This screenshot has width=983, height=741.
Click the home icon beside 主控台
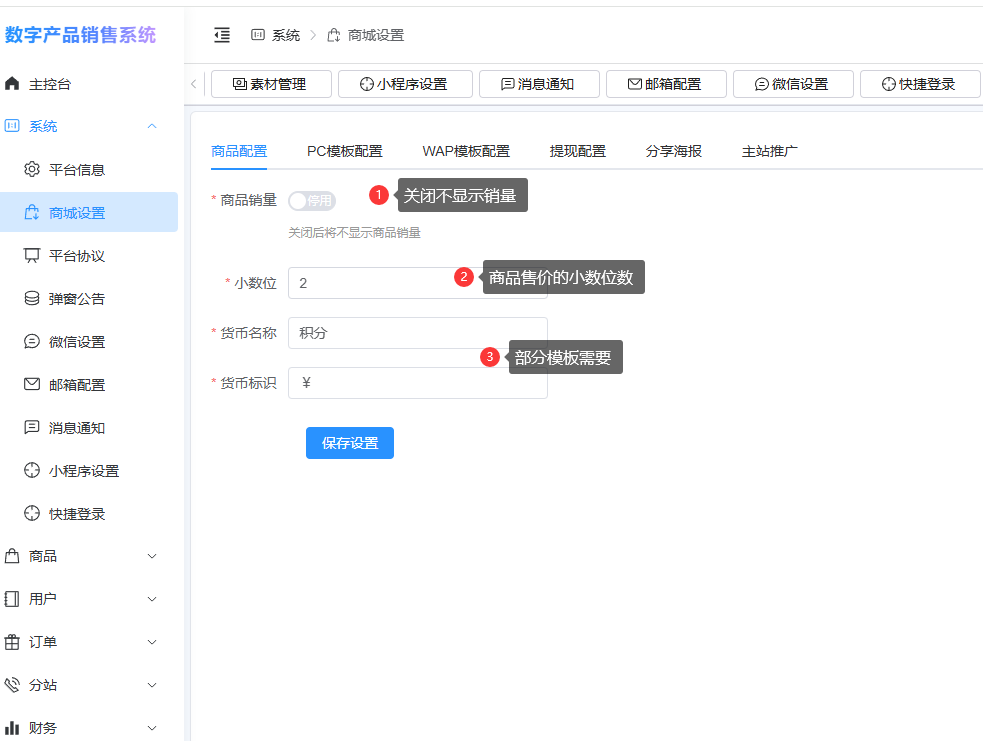13,84
